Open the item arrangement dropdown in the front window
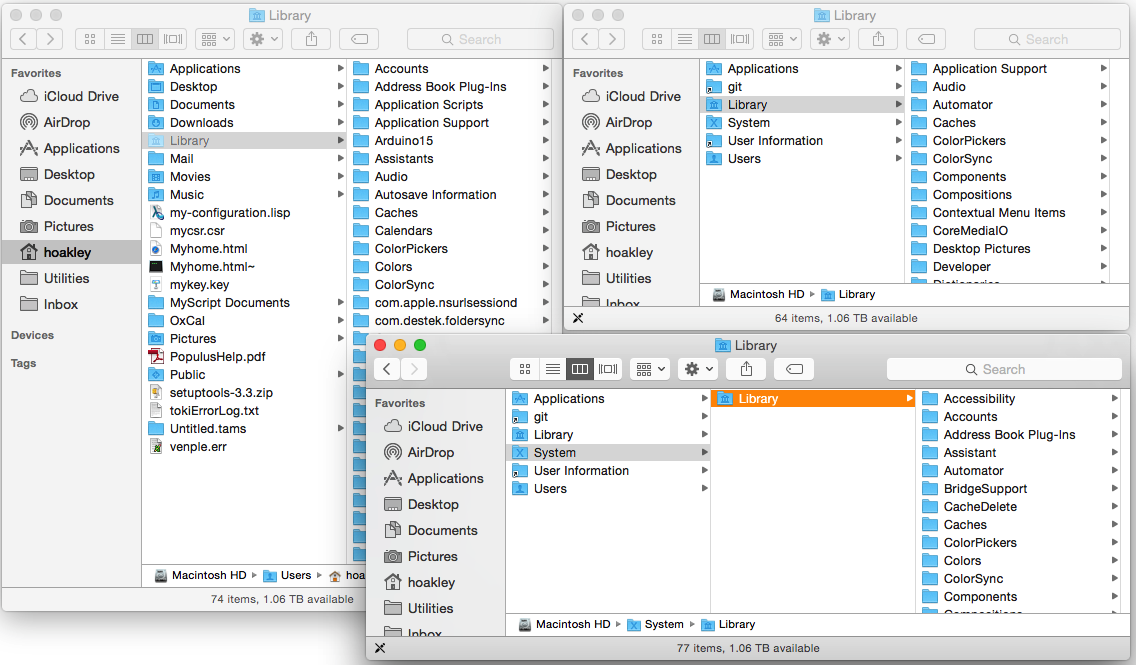 coord(649,369)
